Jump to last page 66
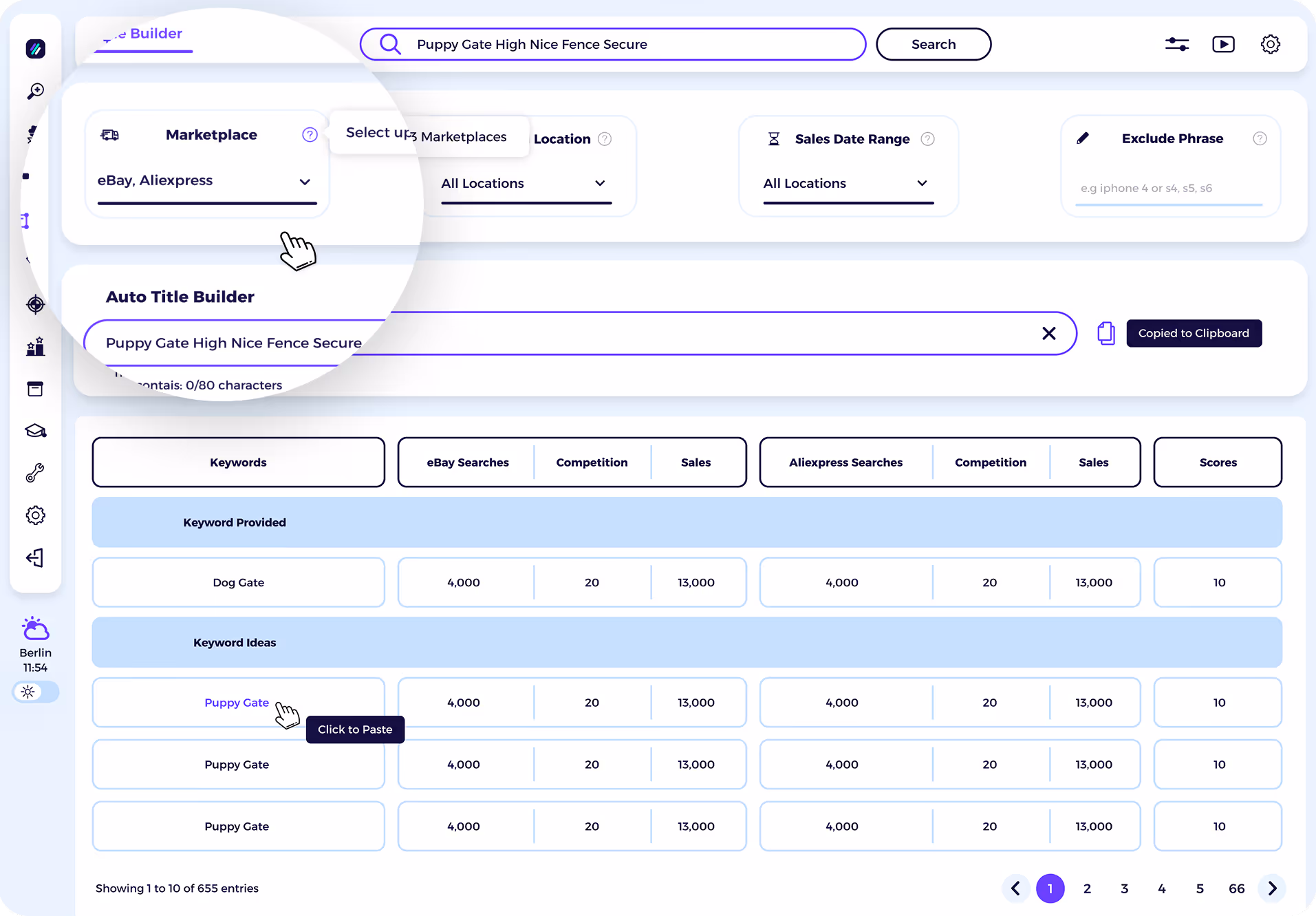Viewport: 1316px width, 916px height. (x=1236, y=888)
